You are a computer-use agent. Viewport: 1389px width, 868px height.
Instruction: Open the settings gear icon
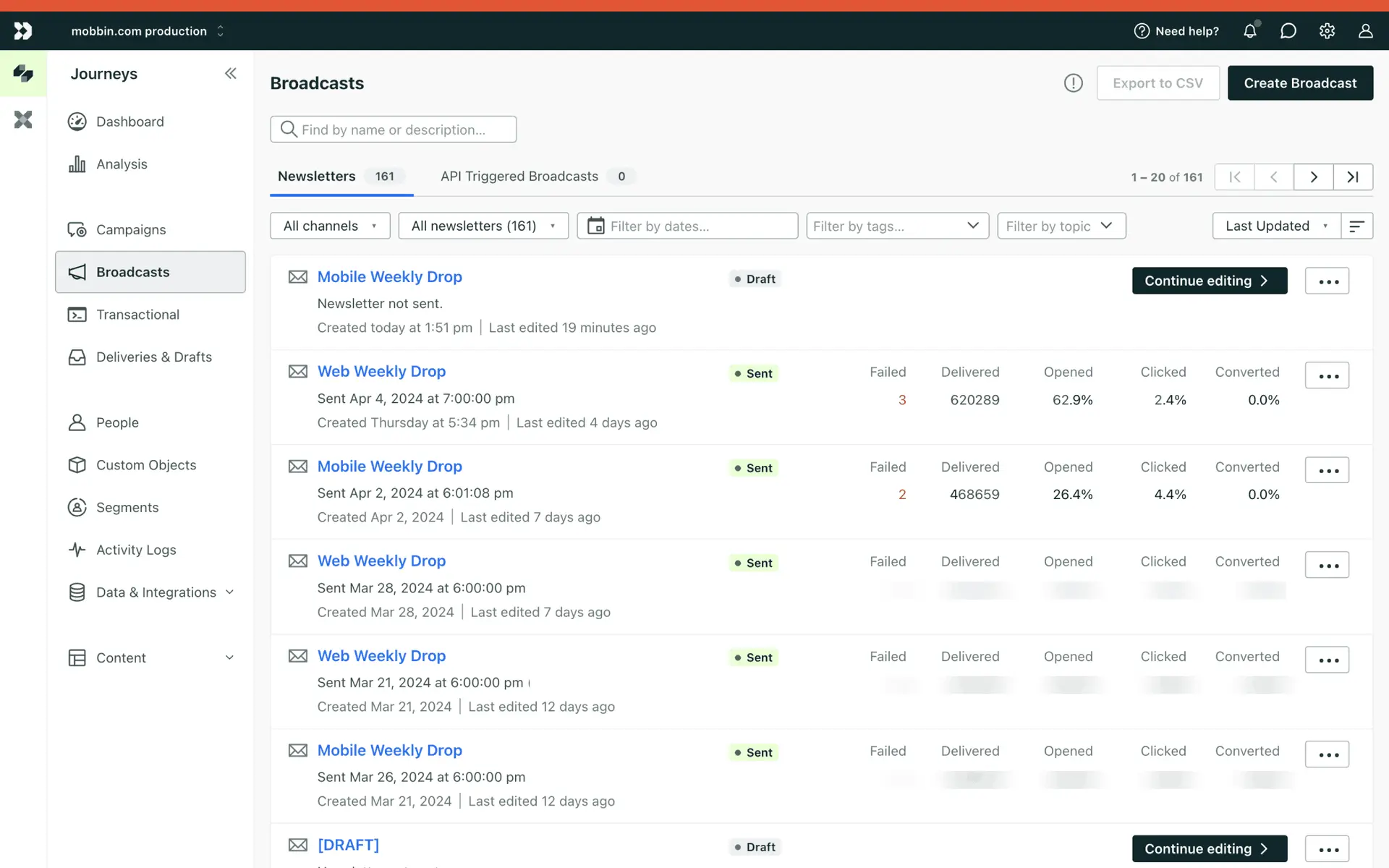[x=1327, y=31]
